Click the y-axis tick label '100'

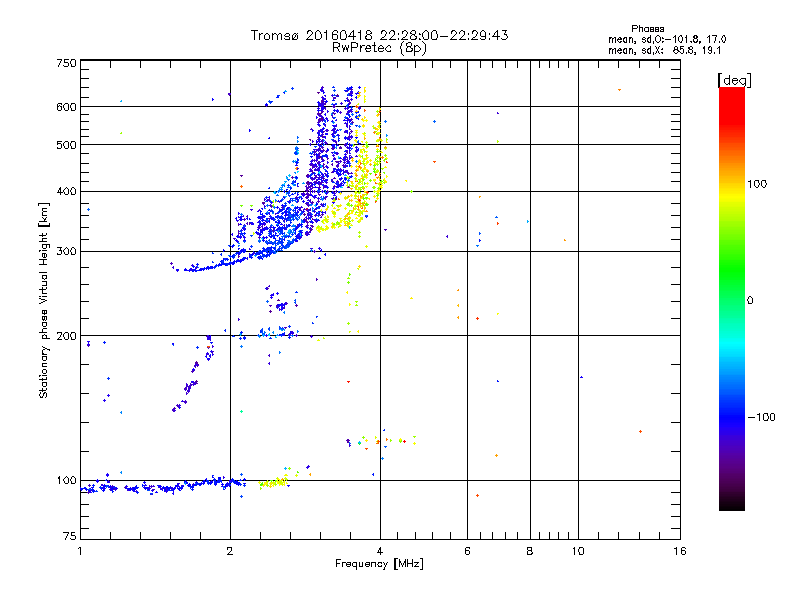66,481
